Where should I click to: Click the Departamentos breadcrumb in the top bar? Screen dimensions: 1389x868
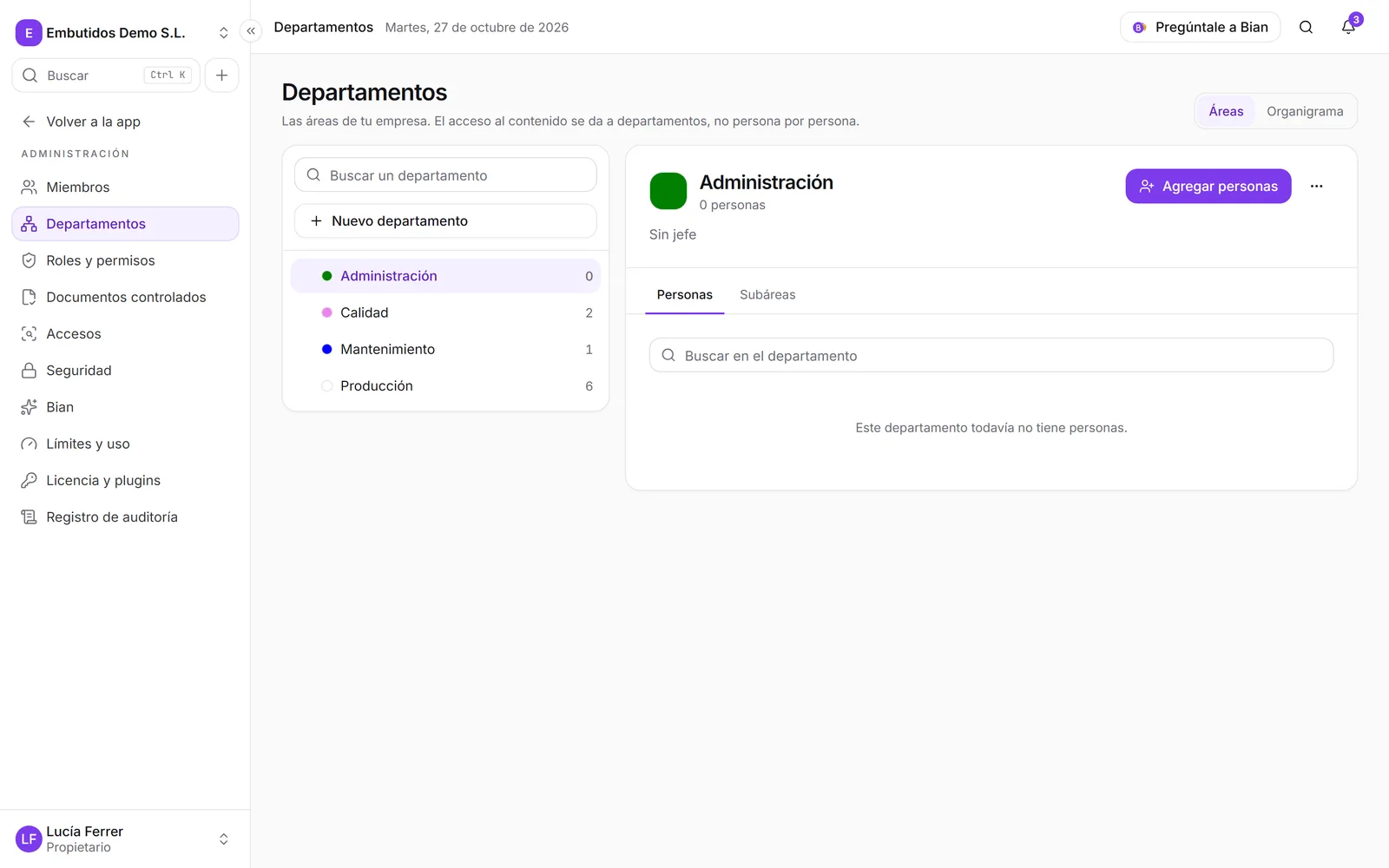point(324,27)
